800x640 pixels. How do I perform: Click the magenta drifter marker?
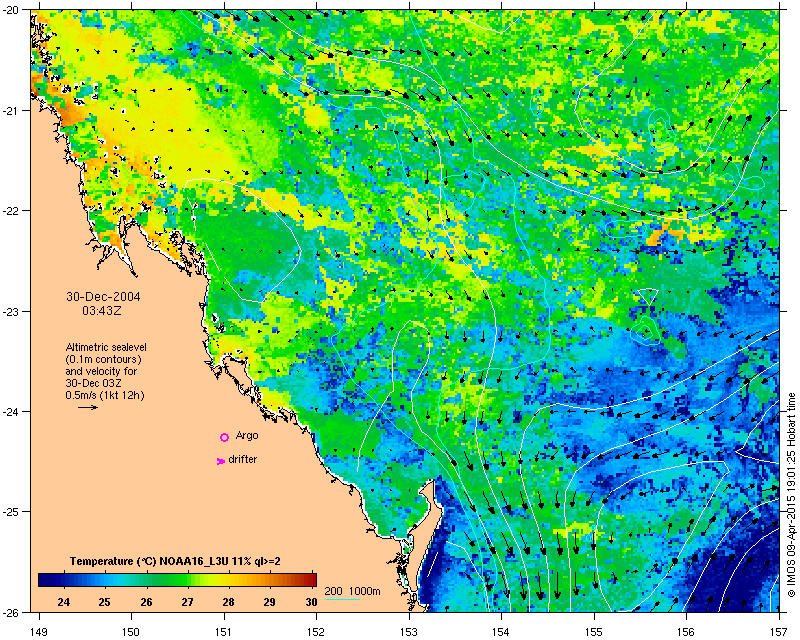(x=220, y=461)
